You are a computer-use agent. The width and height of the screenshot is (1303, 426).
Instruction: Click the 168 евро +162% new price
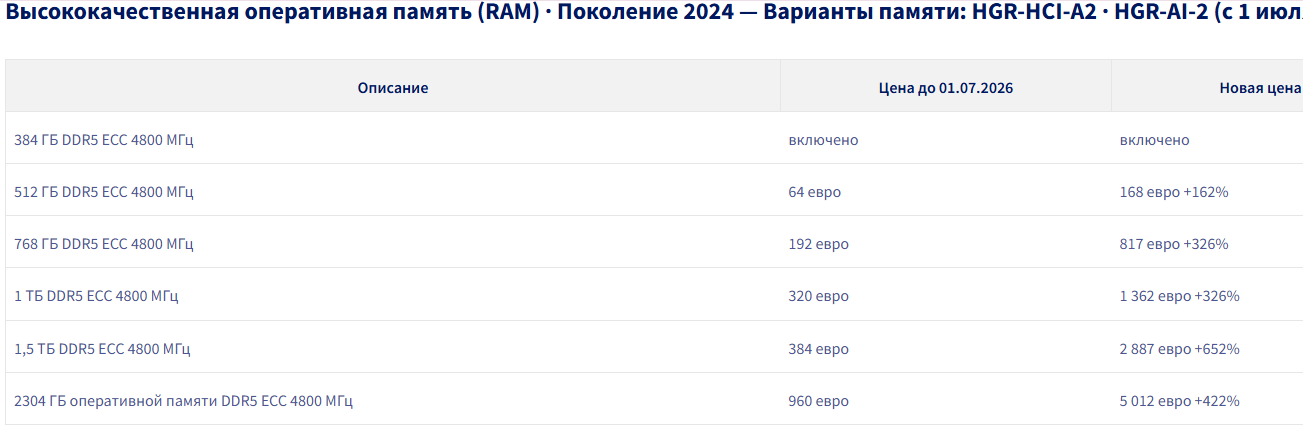click(1174, 192)
